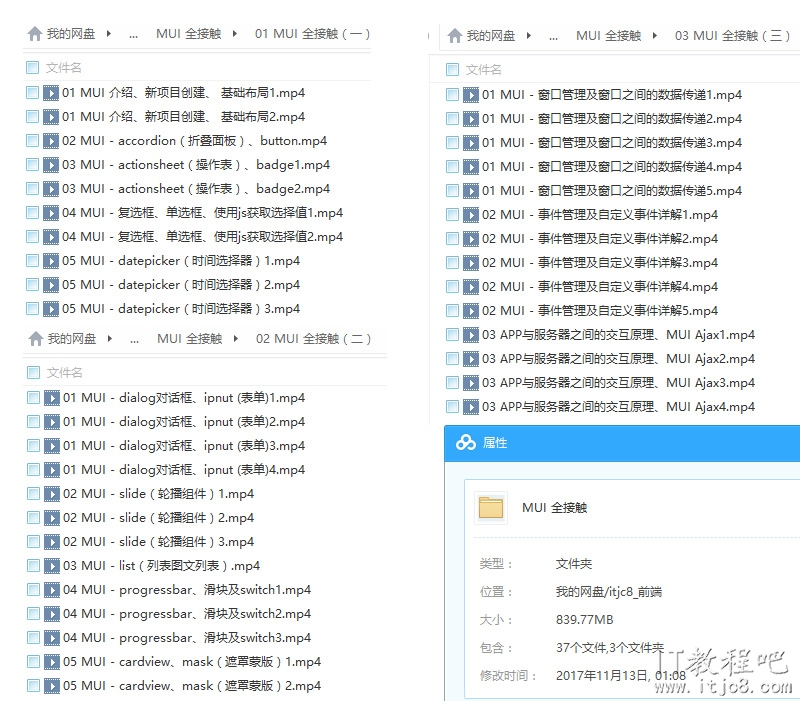Click the video icon of list（列表图文列表）.mp4
This screenshot has width=800, height=701.
click(x=52, y=565)
